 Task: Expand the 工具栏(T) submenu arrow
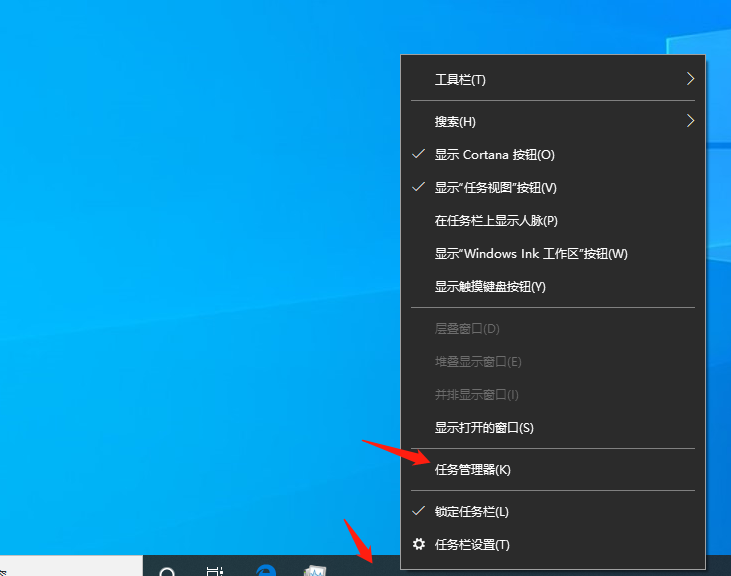click(x=690, y=79)
